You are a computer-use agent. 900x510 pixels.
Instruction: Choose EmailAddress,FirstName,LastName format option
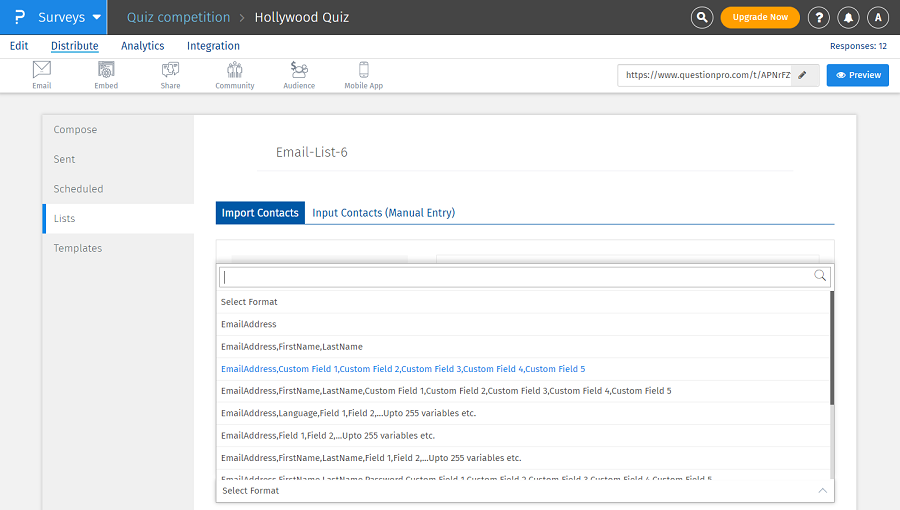[291, 347]
